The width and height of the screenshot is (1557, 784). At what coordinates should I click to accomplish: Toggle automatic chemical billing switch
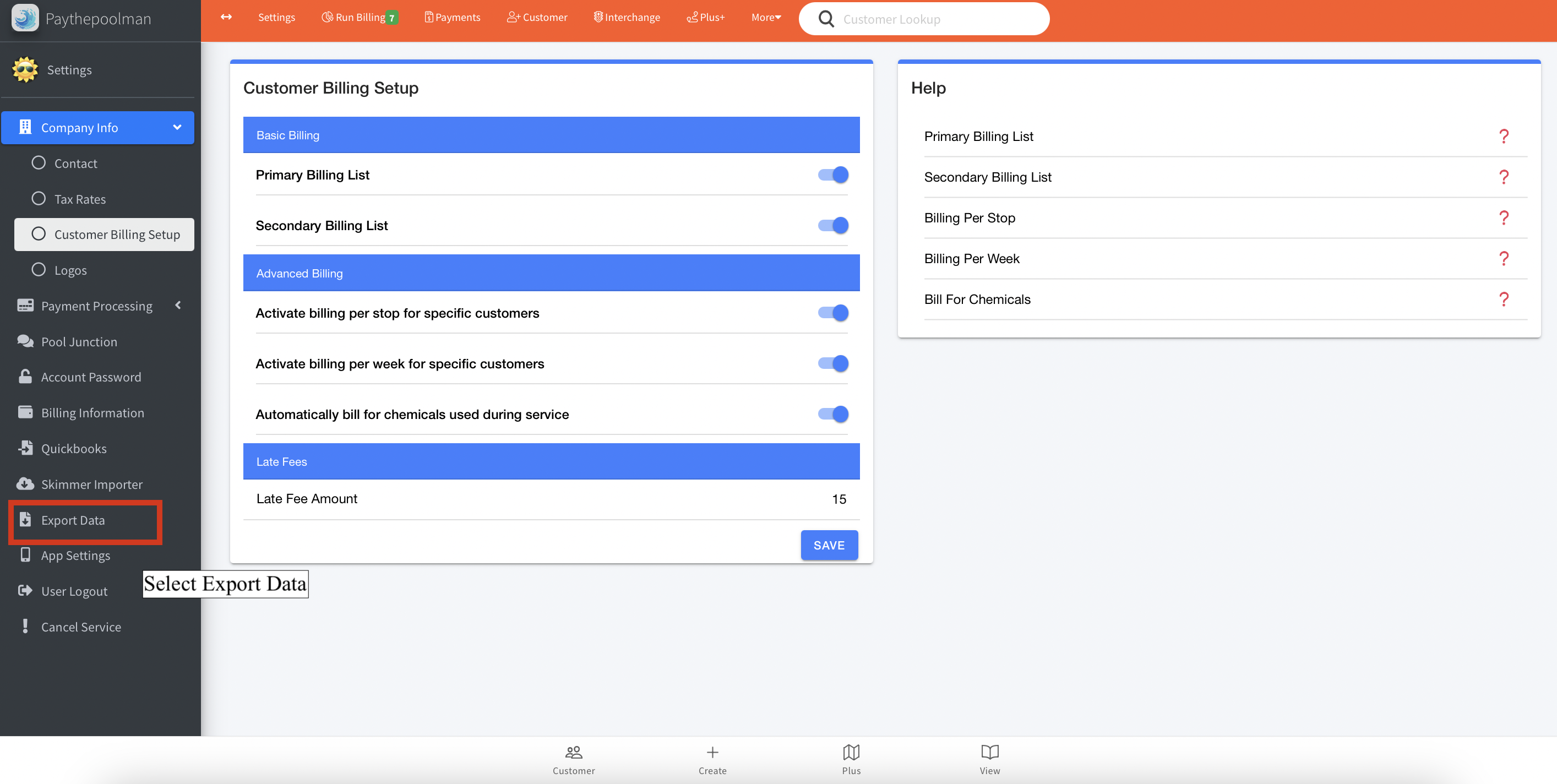pyautogui.click(x=833, y=414)
